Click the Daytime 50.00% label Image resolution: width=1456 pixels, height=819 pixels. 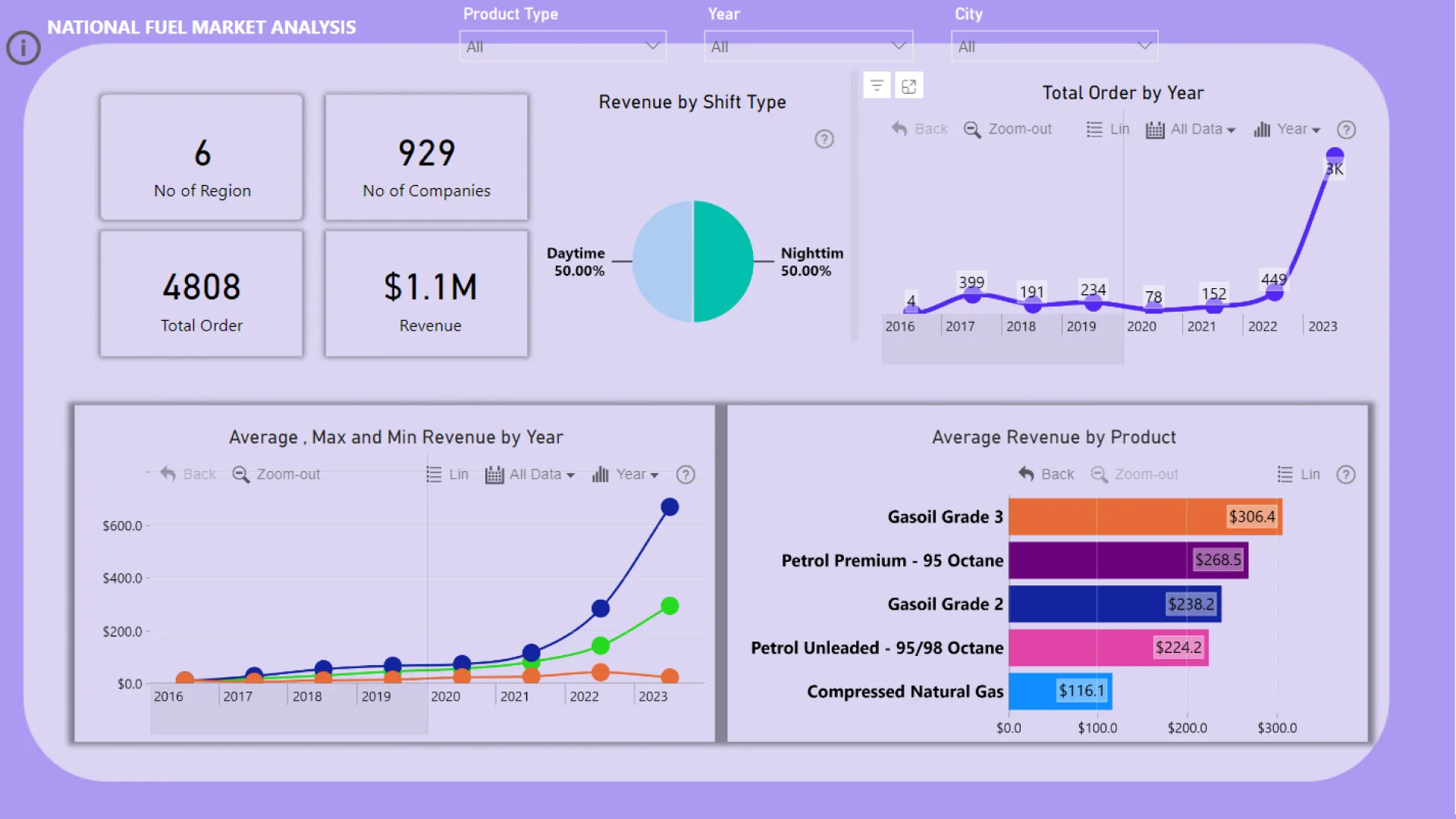(576, 262)
